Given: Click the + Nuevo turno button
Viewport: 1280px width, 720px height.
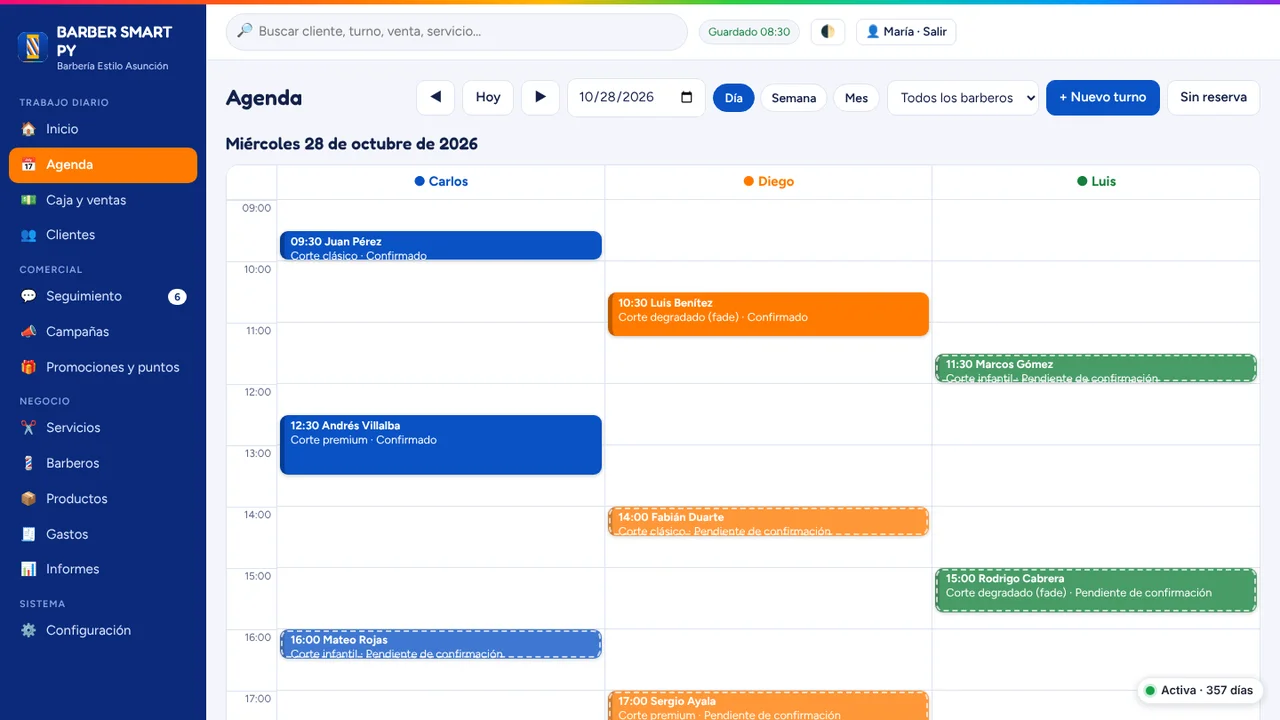Looking at the screenshot, I should pos(1103,98).
